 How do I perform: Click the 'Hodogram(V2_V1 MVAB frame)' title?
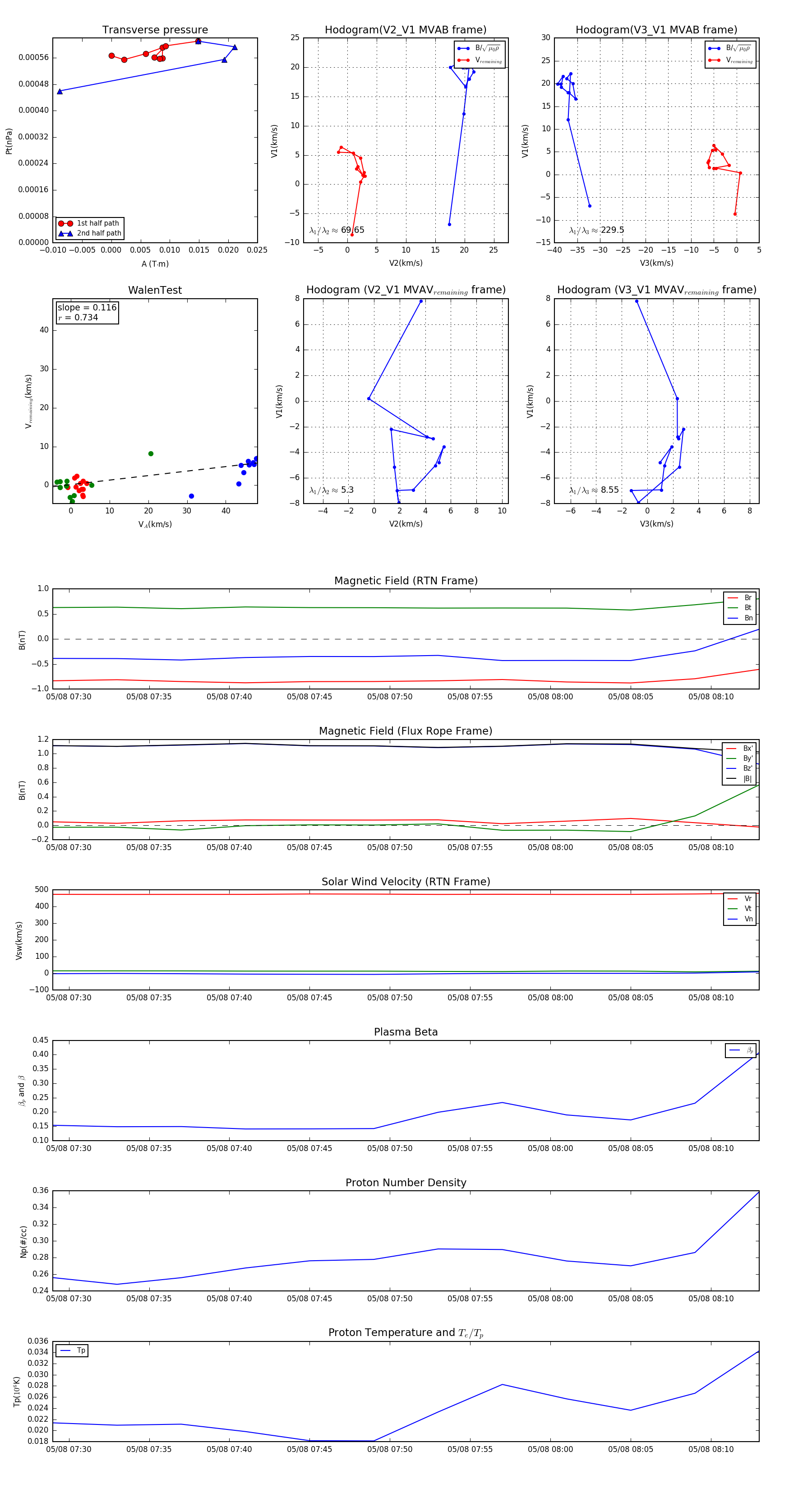click(x=406, y=30)
